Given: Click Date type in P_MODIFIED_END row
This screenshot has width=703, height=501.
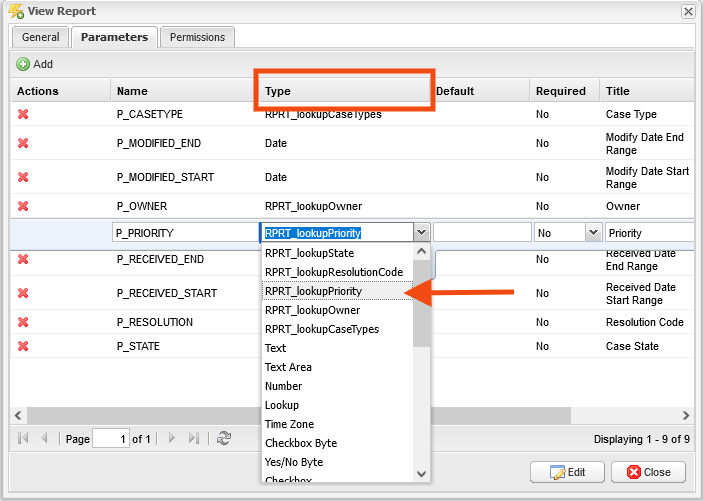Looking at the screenshot, I should (x=276, y=143).
